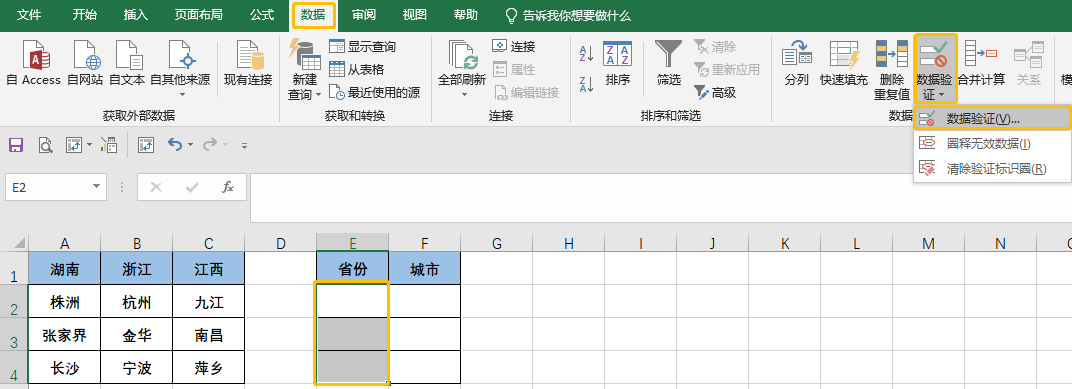Click 快速填充 flash fill
Image resolution: width=1072 pixels, height=389 pixels.
pyautogui.click(x=844, y=64)
